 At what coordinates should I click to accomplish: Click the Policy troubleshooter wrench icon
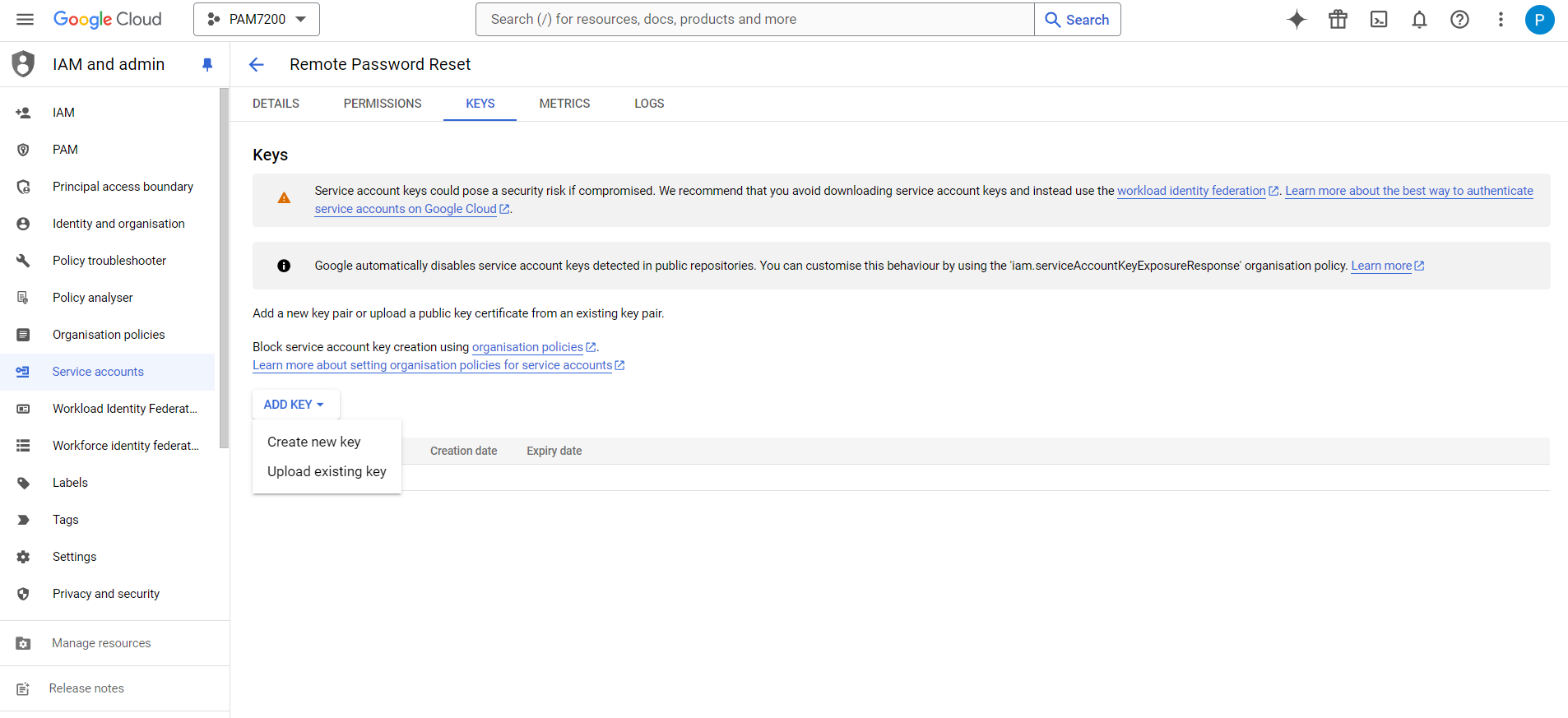(23, 261)
